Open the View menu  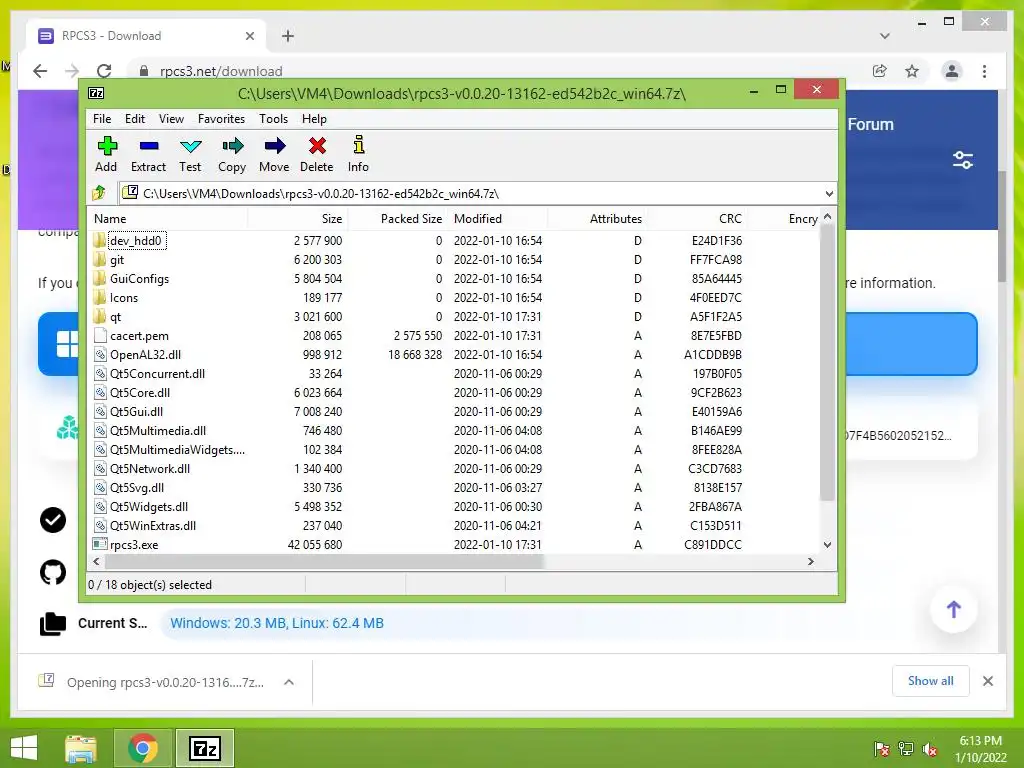click(x=171, y=119)
